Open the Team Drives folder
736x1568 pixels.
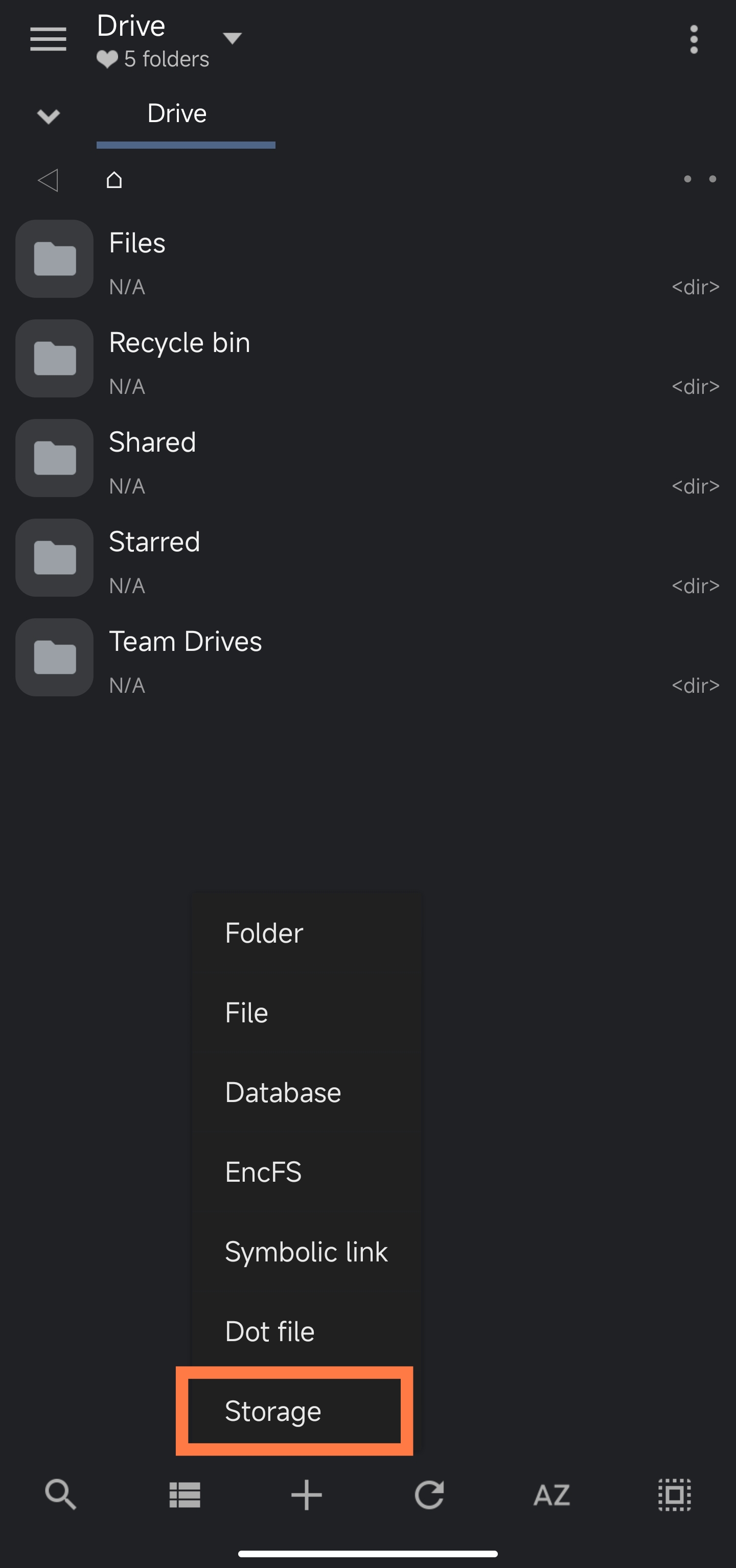[x=367, y=658]
